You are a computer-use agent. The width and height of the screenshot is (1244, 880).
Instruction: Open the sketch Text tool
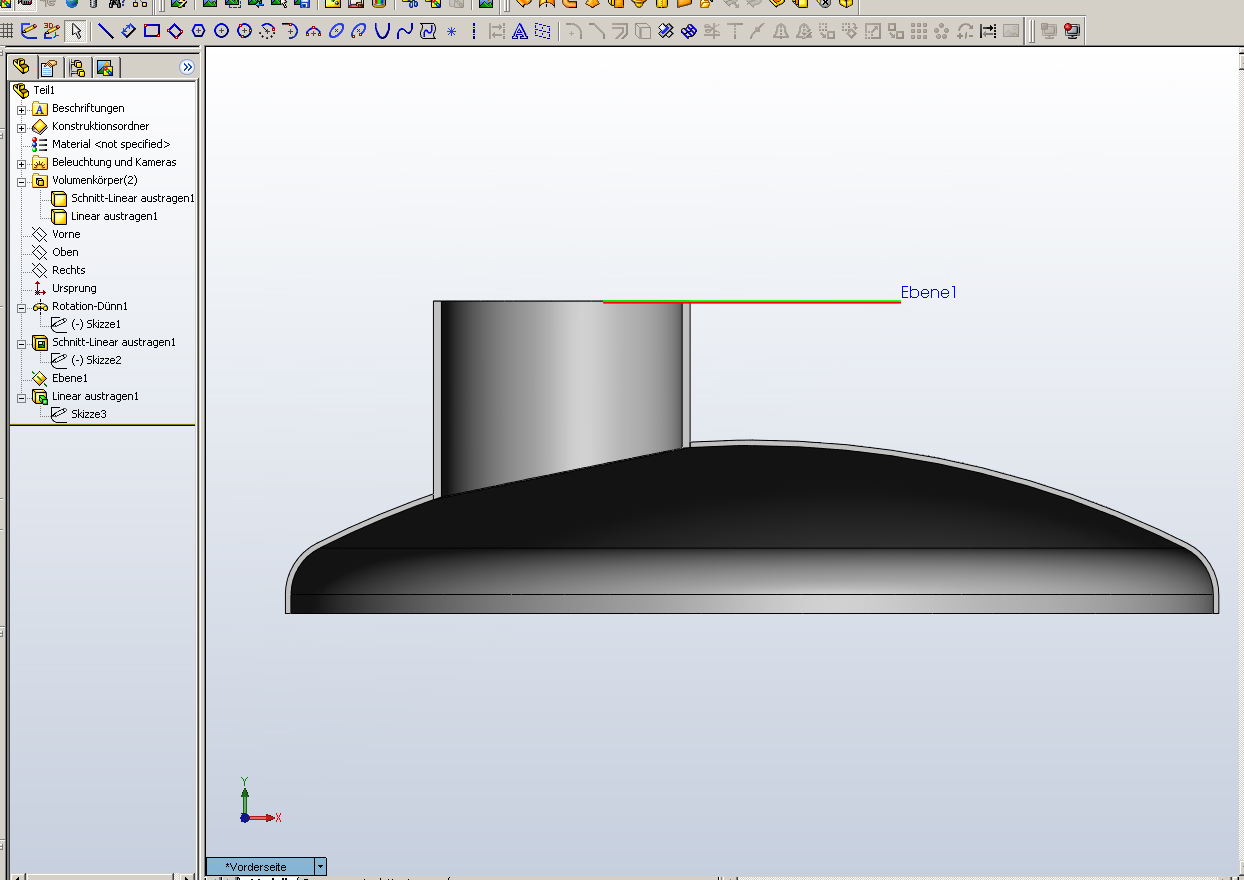tap(520, 31)
